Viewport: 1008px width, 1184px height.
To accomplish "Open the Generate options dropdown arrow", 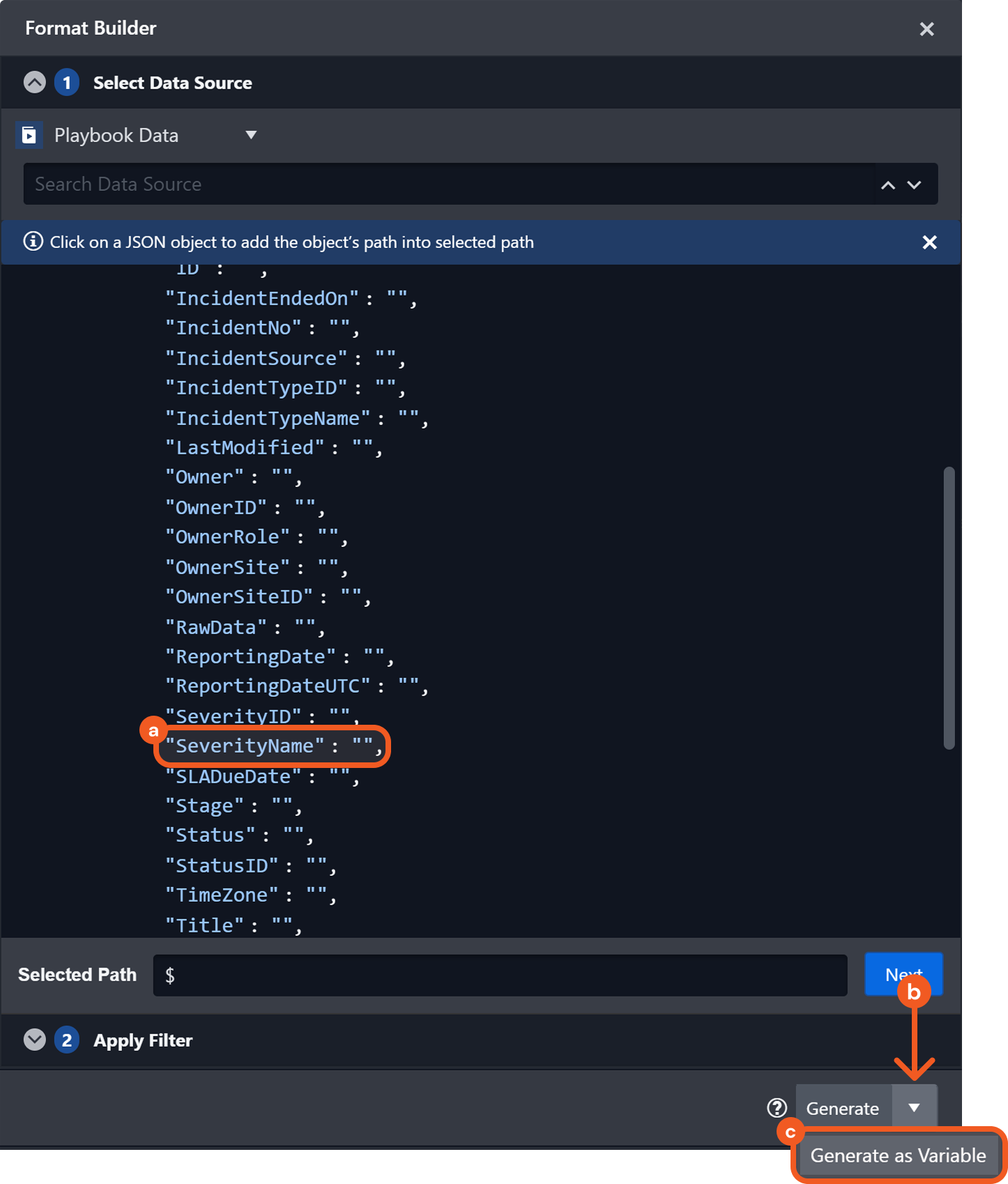I will pyautogui.click(x=914, y=1107).
